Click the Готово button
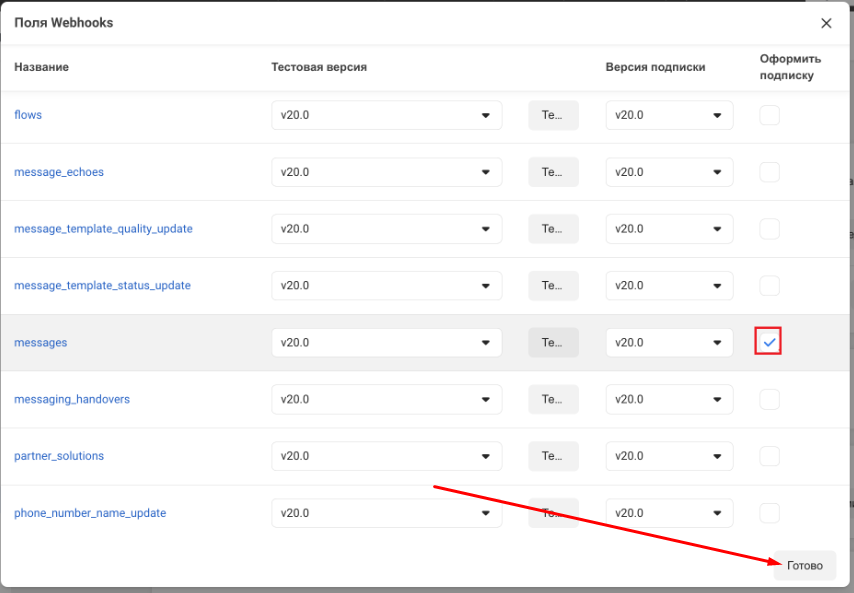This screenshot has width=854, height=593. click(x=804, y=565)
